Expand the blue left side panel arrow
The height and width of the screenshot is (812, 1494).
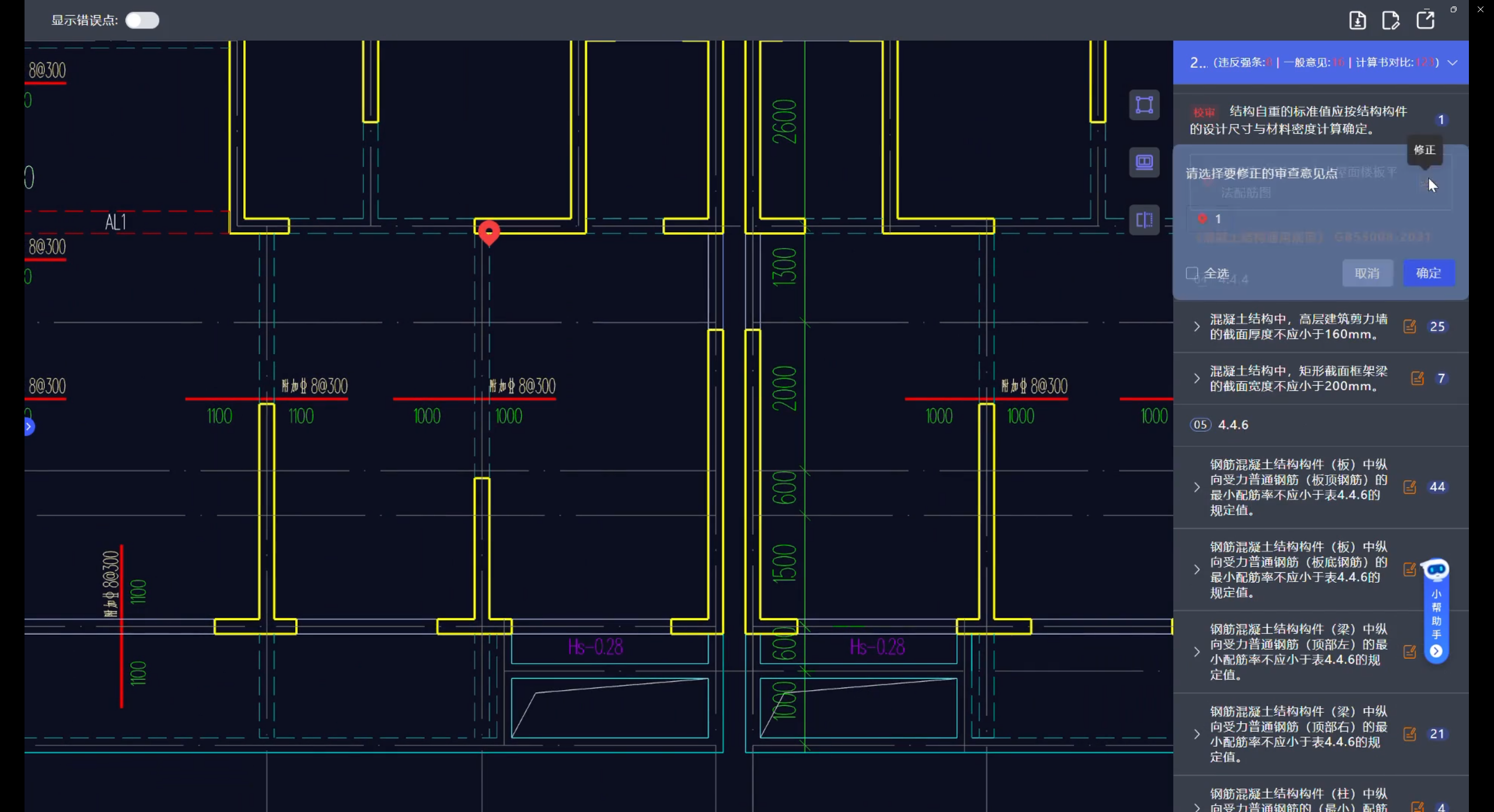[29, 426]
